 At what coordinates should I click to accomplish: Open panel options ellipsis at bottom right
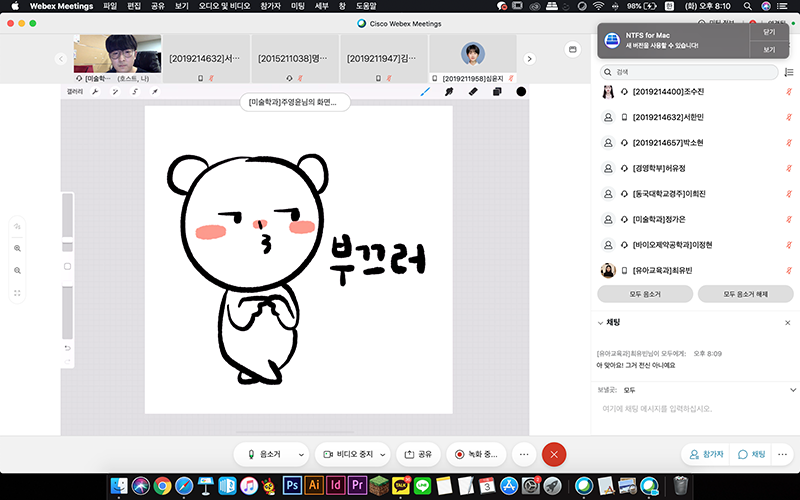[782, 454]
